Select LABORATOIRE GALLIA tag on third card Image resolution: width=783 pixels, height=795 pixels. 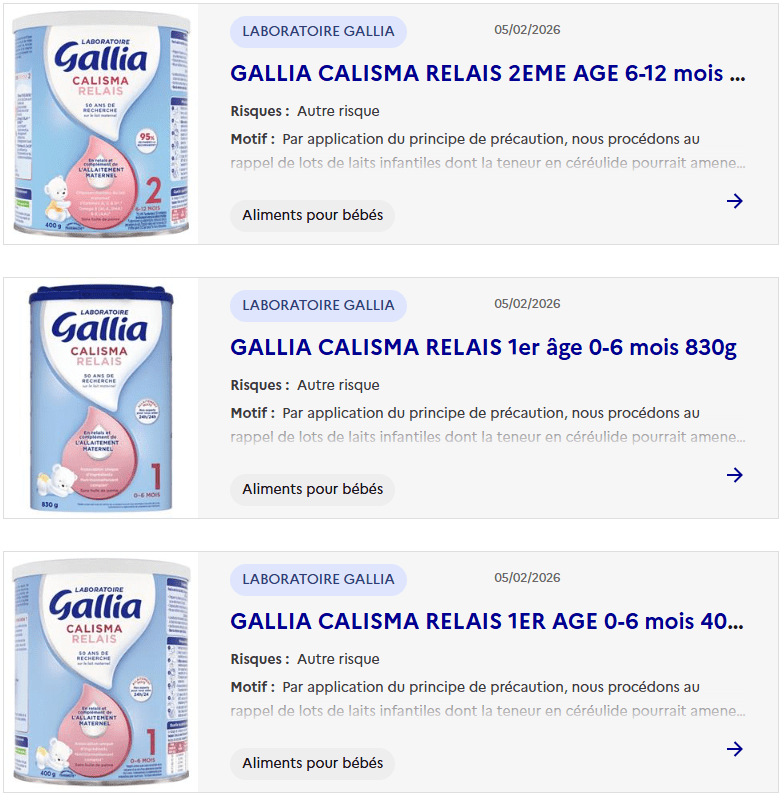[x=318, y=579]
